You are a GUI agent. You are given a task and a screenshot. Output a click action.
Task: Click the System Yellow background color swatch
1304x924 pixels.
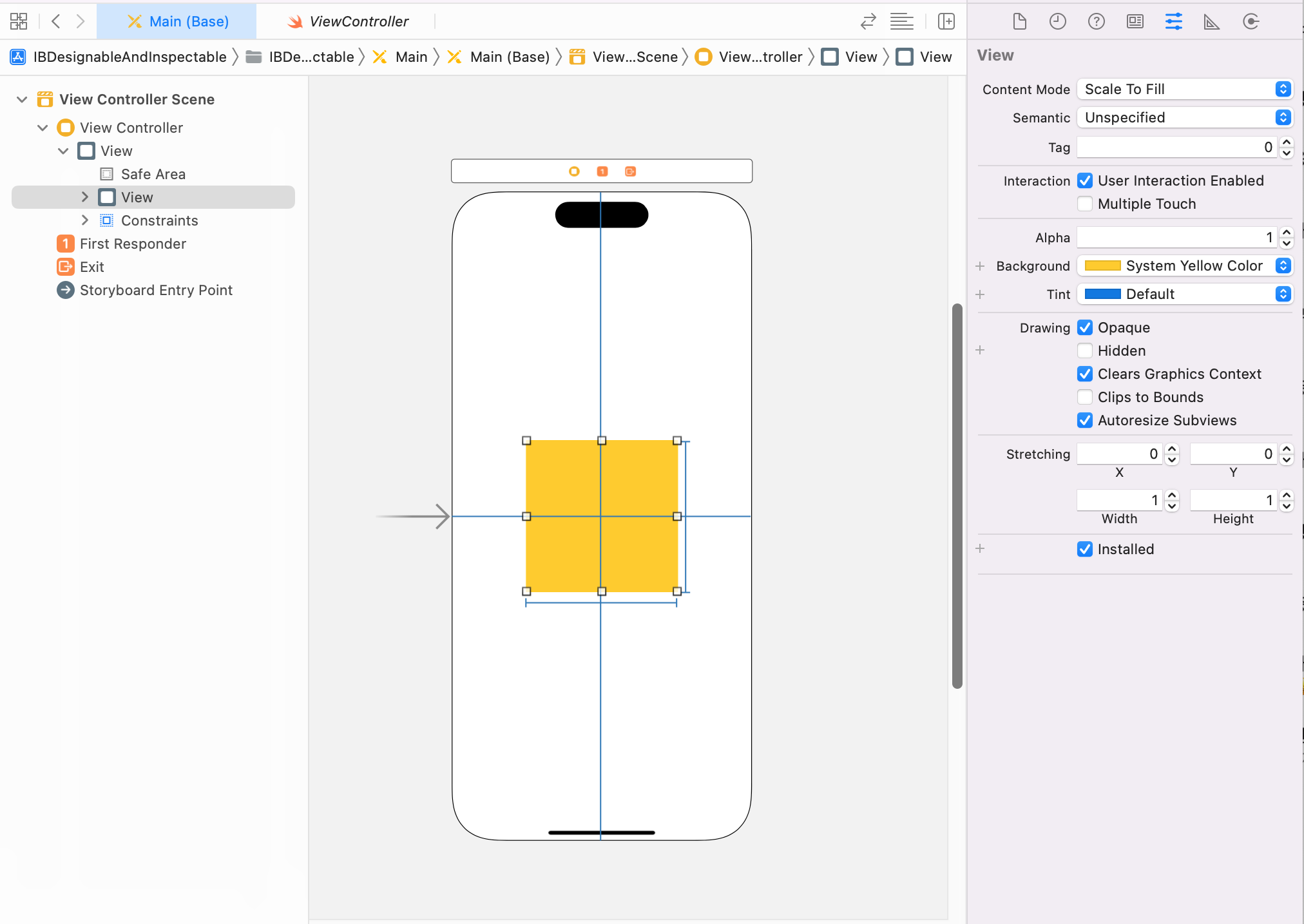point(1102,265)
